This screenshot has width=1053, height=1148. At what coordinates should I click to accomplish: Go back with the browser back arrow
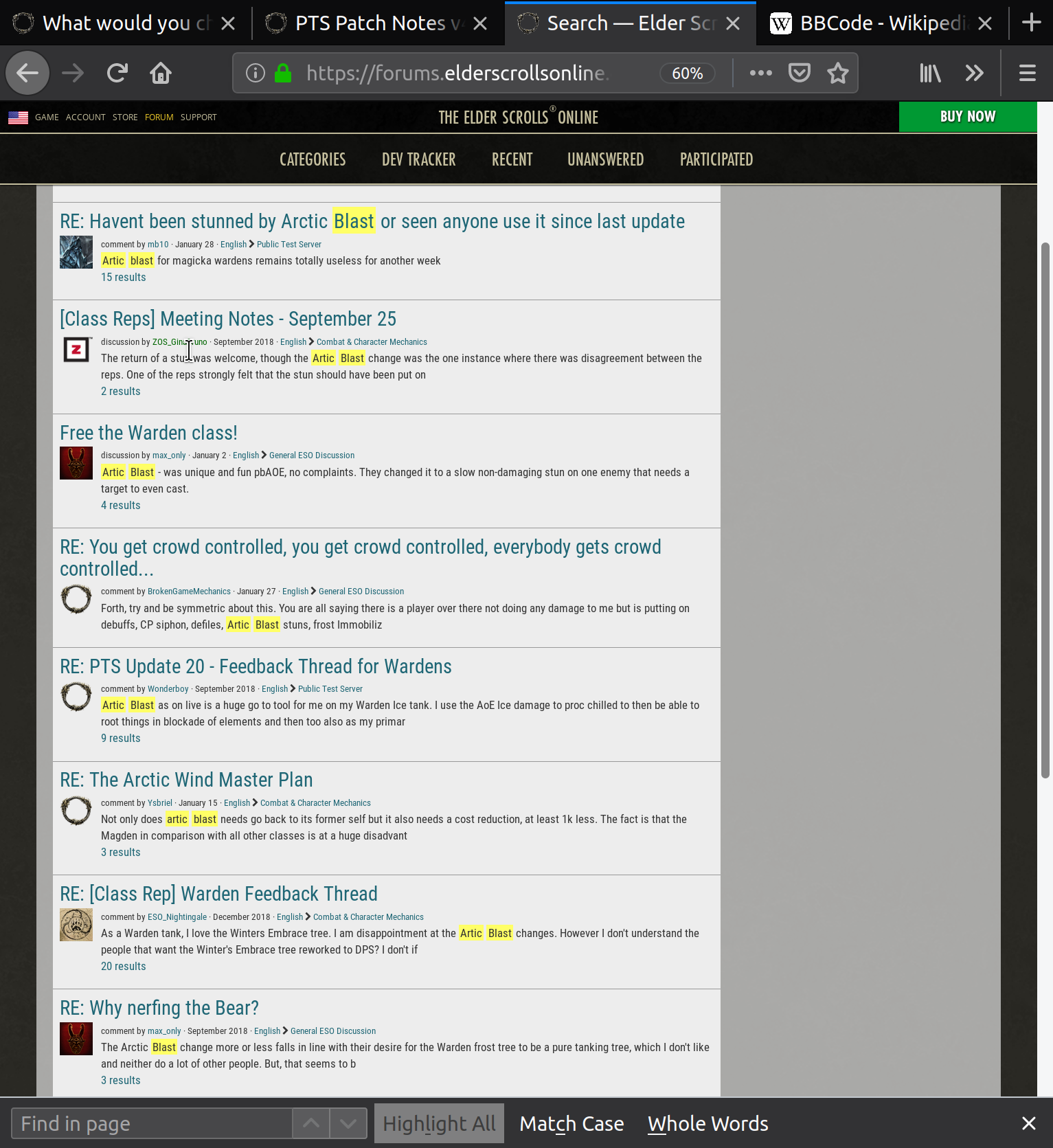click(x=27, y=73)
